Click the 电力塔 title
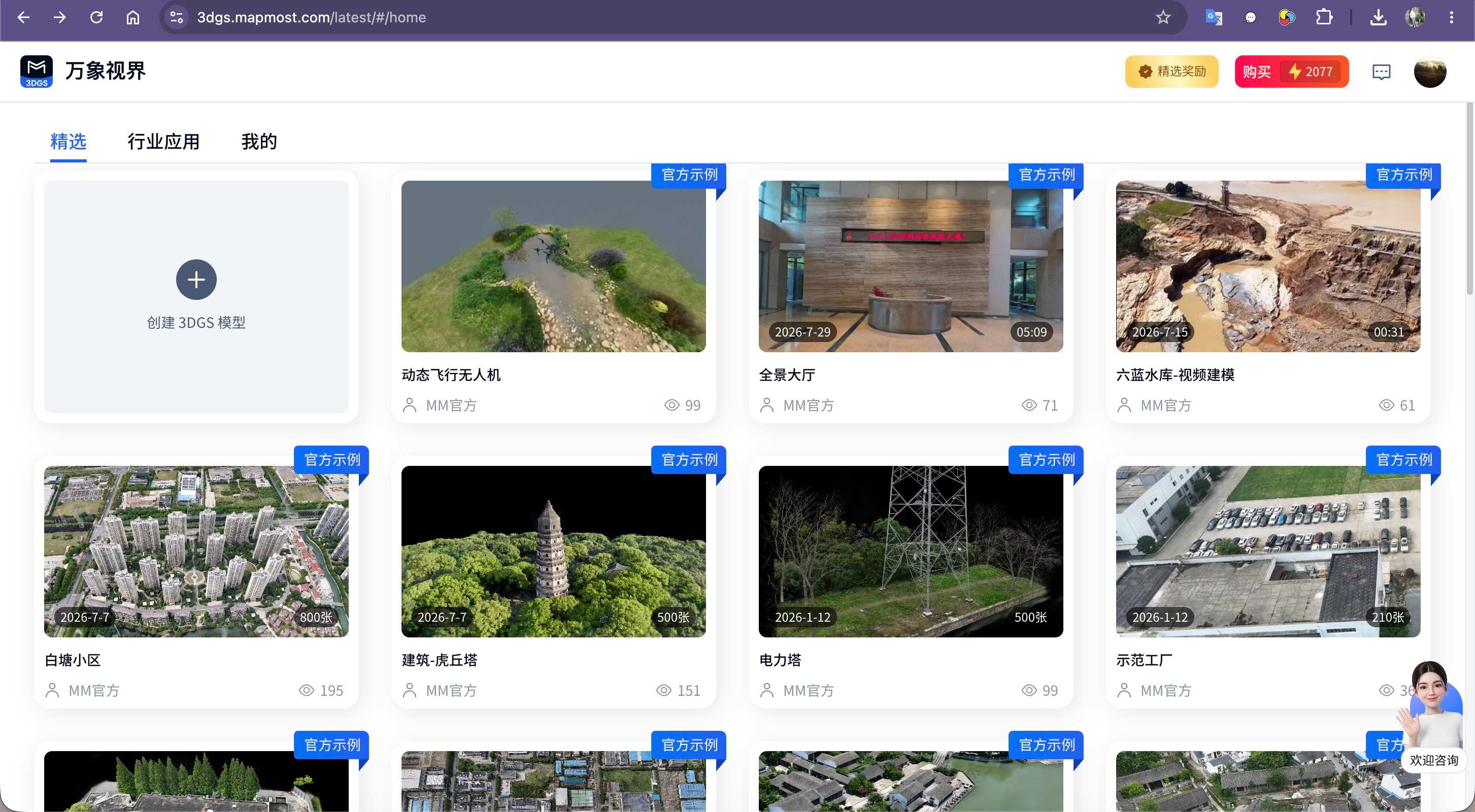This screenshot has height=812, width=1475. point(780,660)
